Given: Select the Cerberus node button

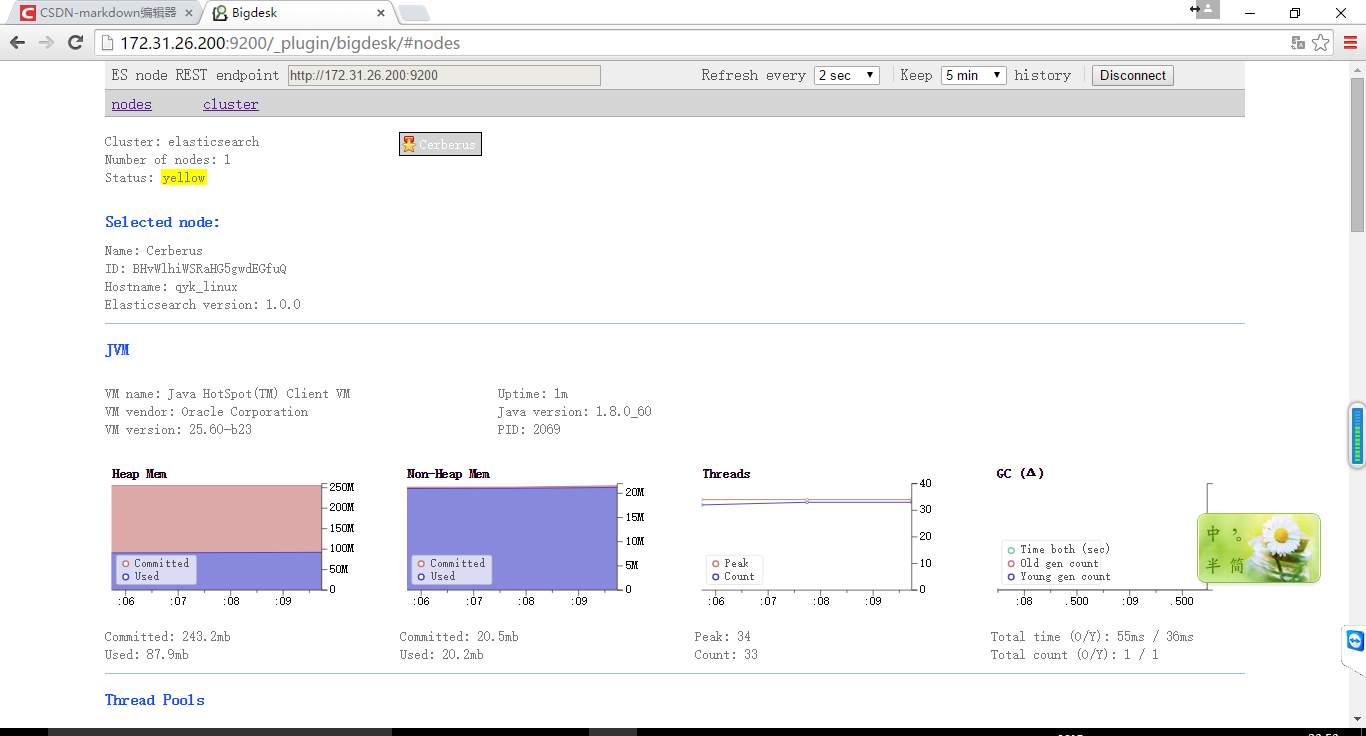Looking at the screenshot, I should 440,144.
